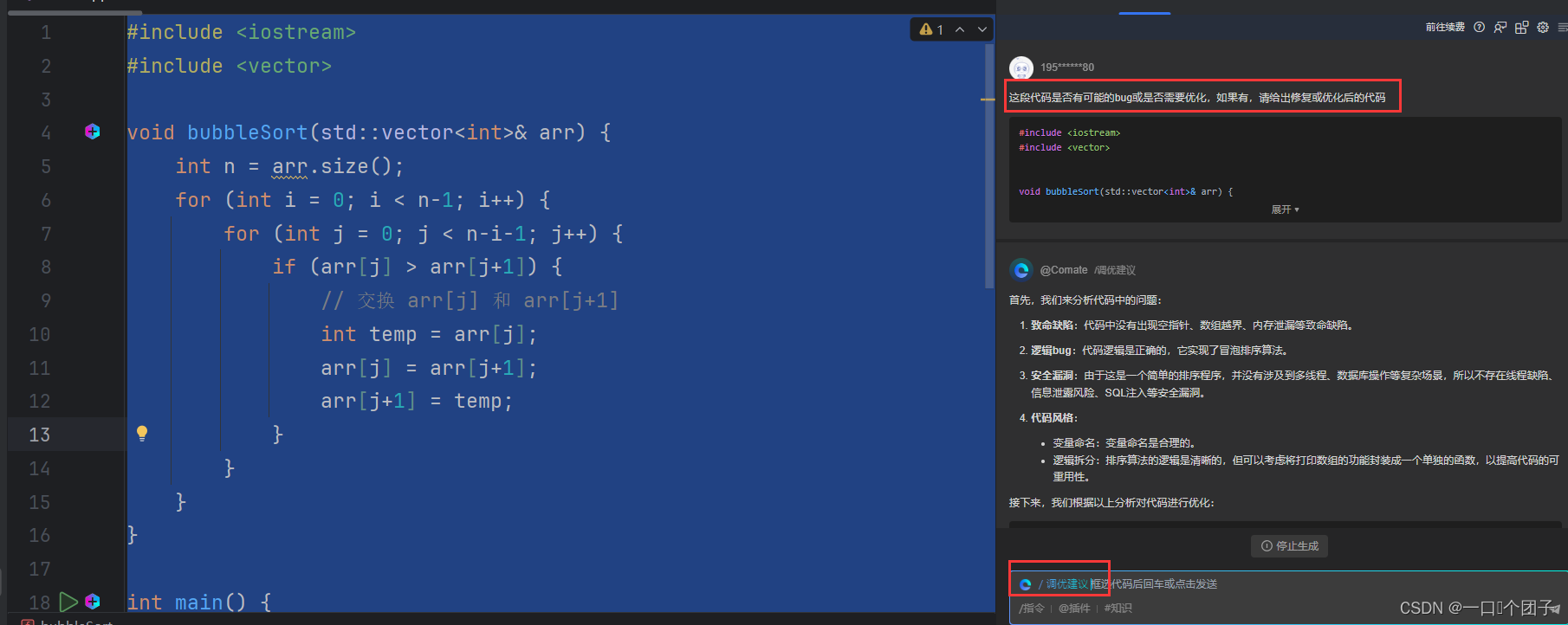1568x625 pixels.
Task: Click '#include <vector>' on line 2 of editor
Action: pyautogui.click(x=230, y=67)
